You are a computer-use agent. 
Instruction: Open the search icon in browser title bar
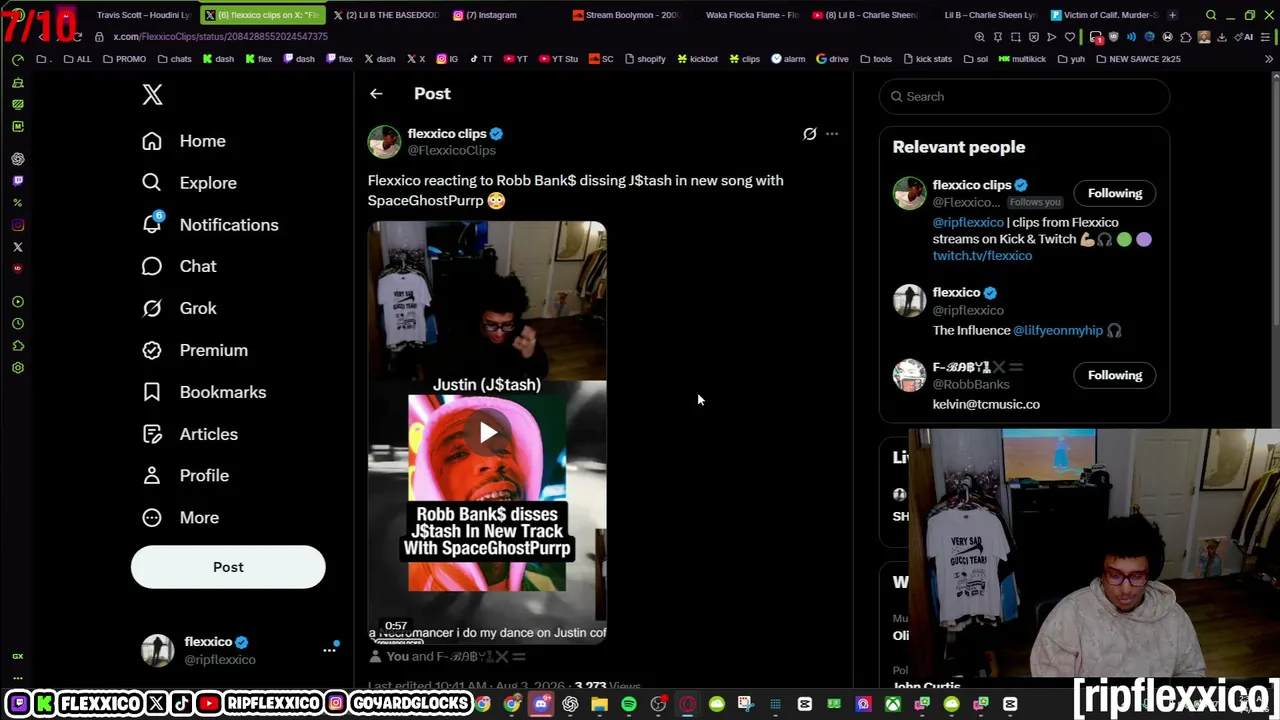(x=1211, y=15)
